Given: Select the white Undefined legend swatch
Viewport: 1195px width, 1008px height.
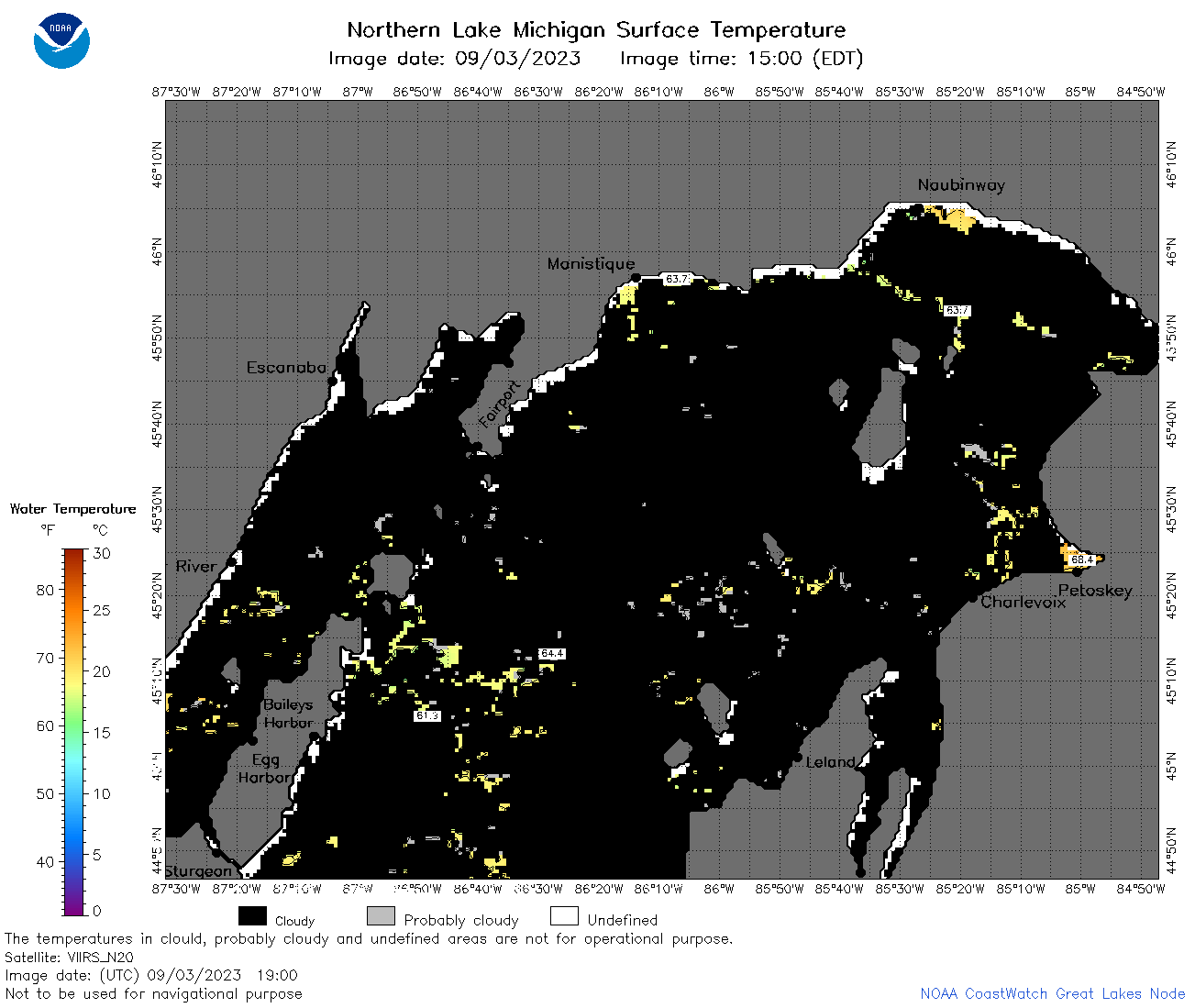Looking at the screenshot, I should click(564, 916).
